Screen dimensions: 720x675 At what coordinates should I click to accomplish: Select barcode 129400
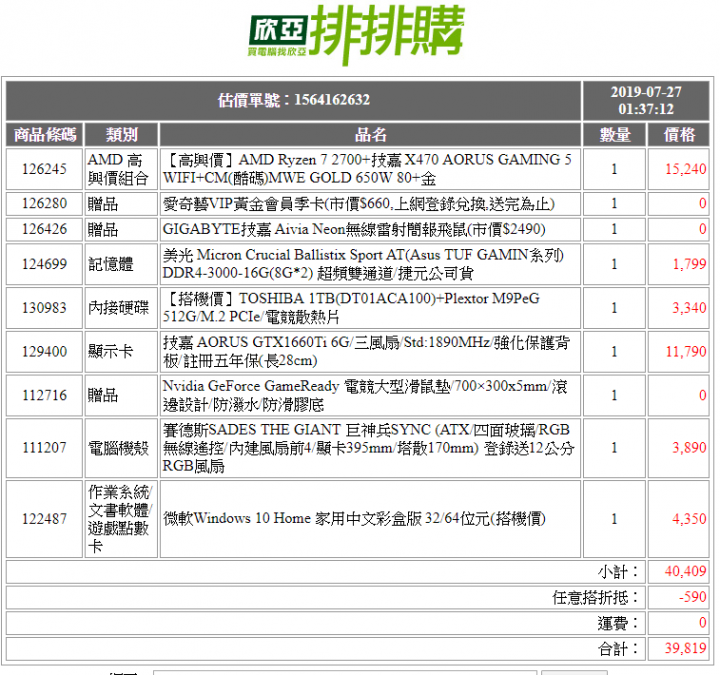coord(45,352)
